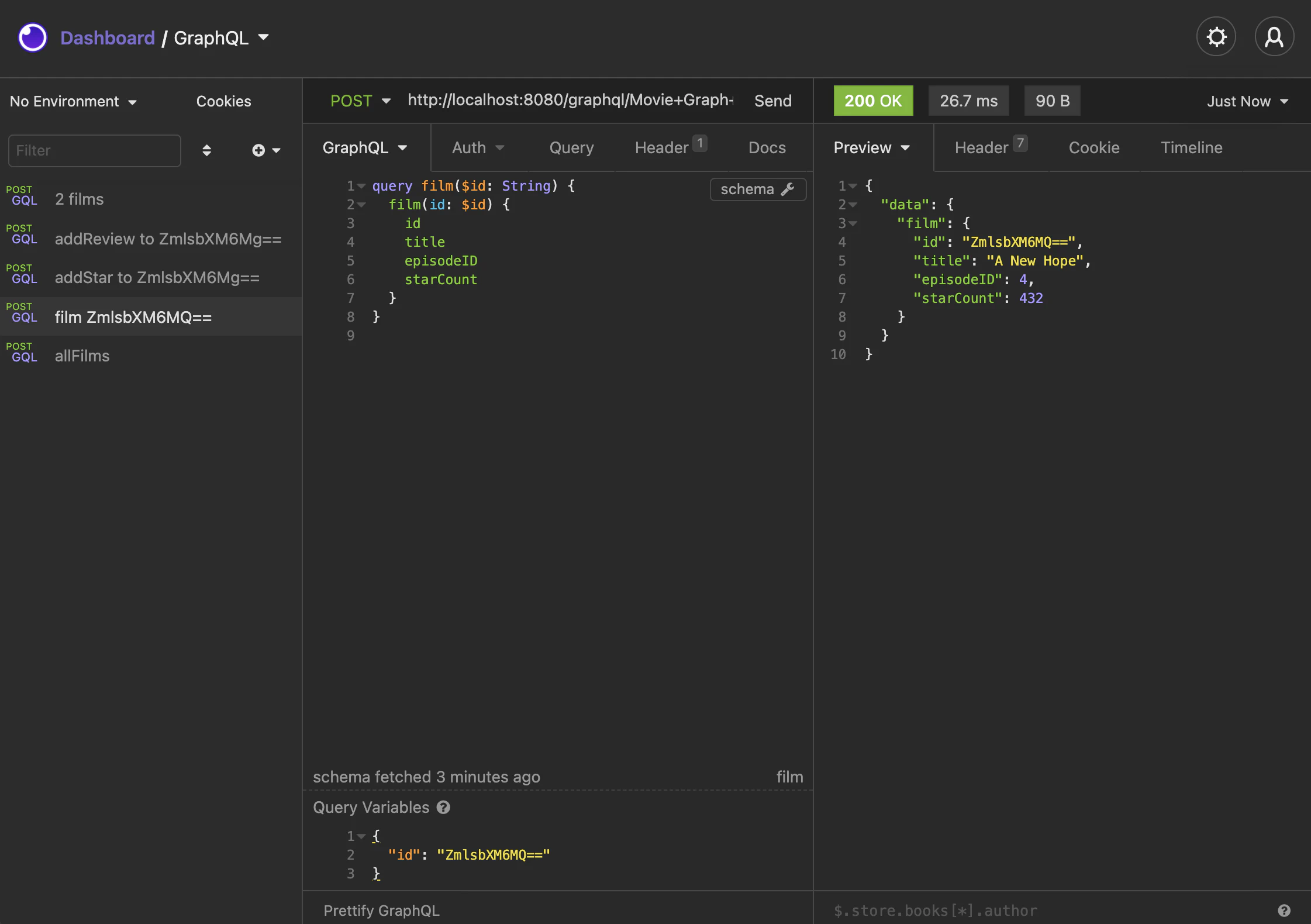The height and width of the screenshot is (924, 1311).
Task: Expand the Just Now history dropdown
Action: coord(1247,101)
